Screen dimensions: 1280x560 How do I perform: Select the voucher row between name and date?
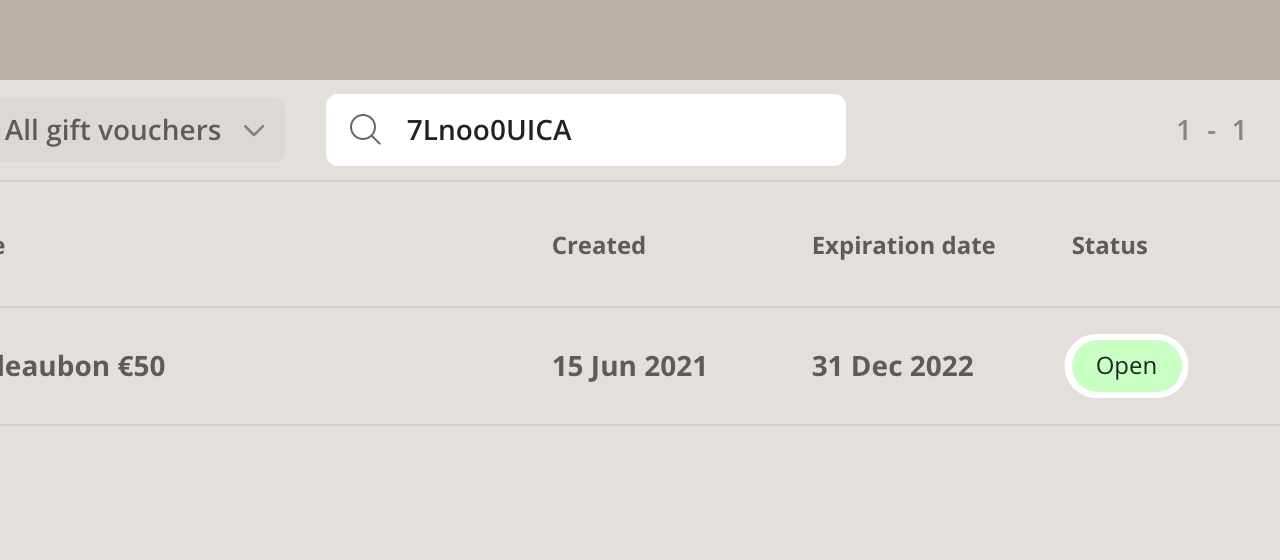point(358,366)
